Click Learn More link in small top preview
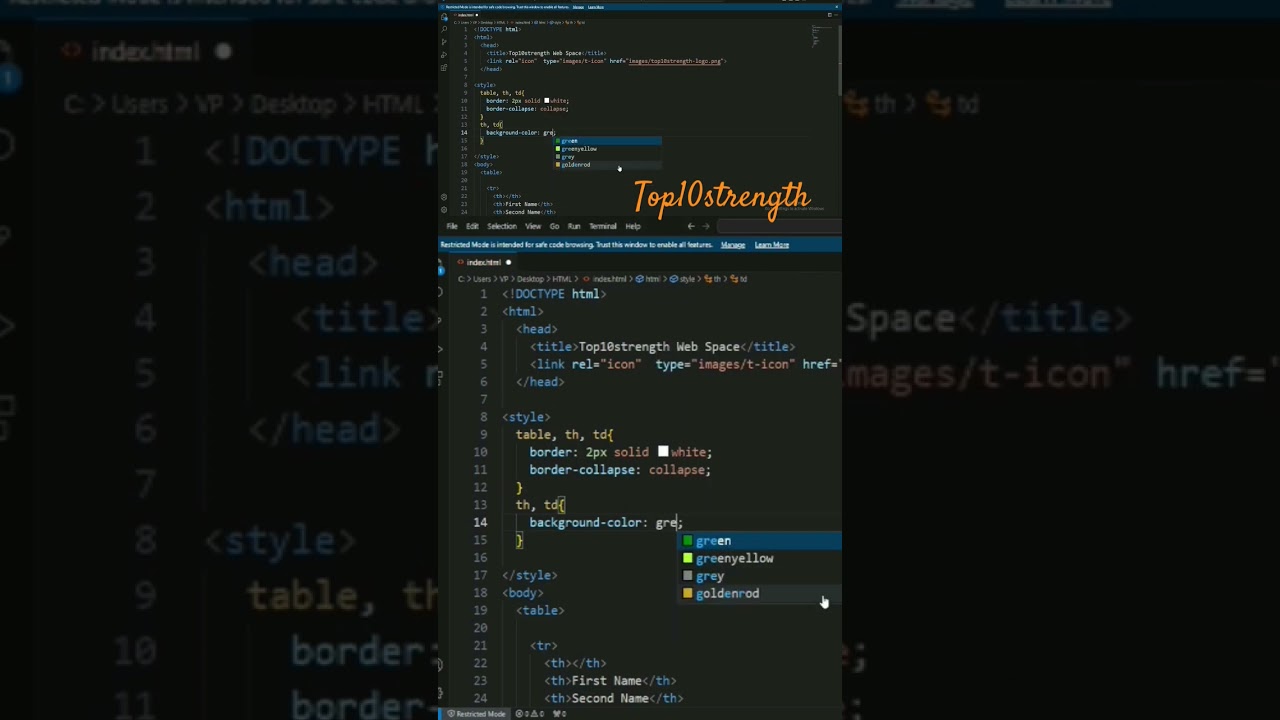 [596, 7]
